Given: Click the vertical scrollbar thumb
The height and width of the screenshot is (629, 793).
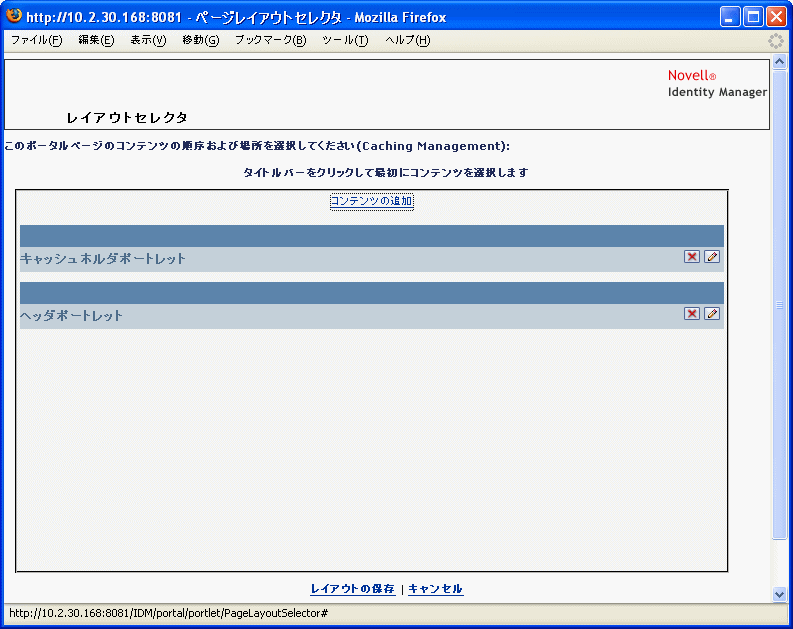Looking at the screenshot, I should (779, 305).
